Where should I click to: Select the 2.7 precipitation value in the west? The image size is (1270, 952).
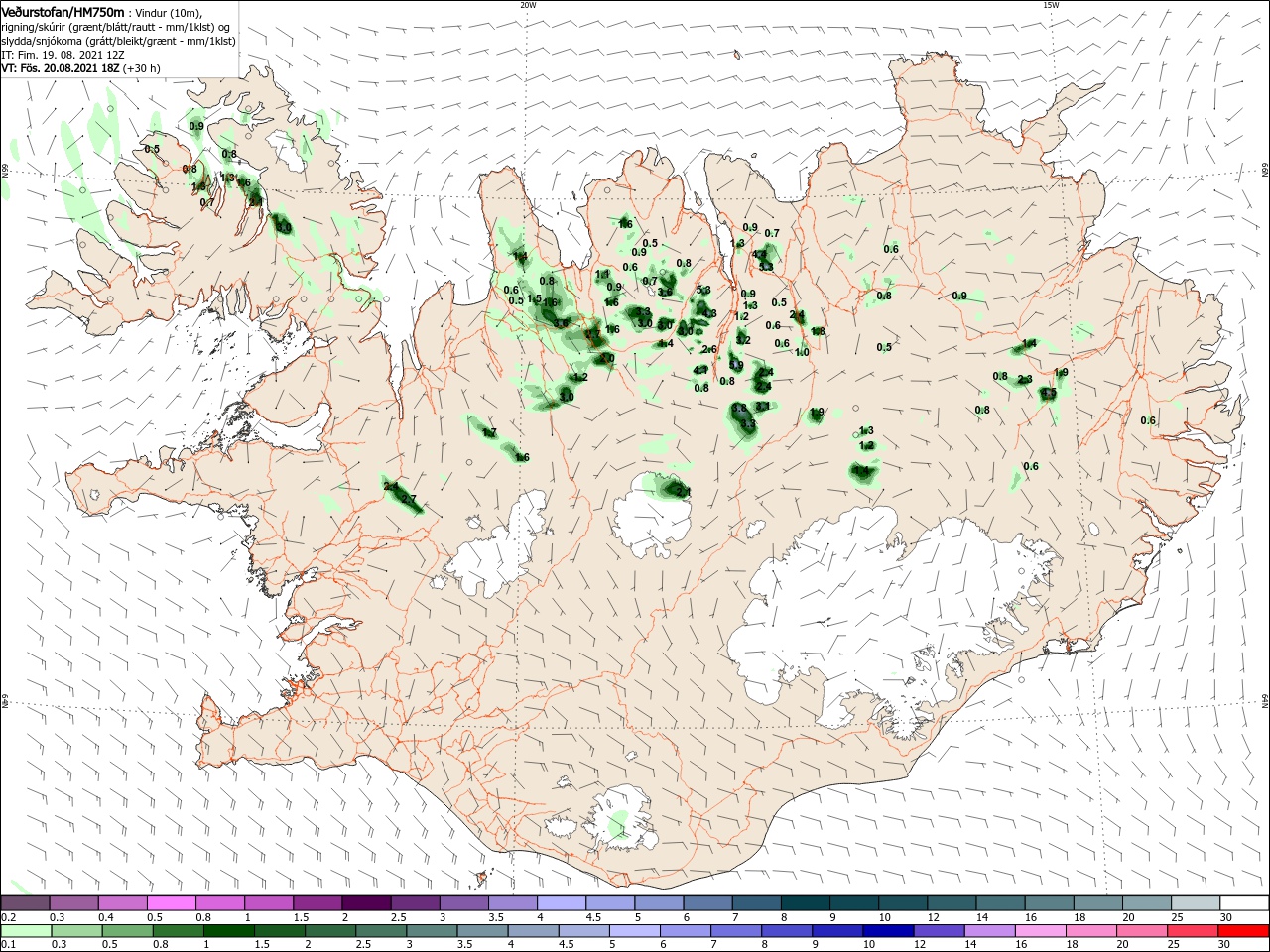pyautogui.click(x=408, y=499)
